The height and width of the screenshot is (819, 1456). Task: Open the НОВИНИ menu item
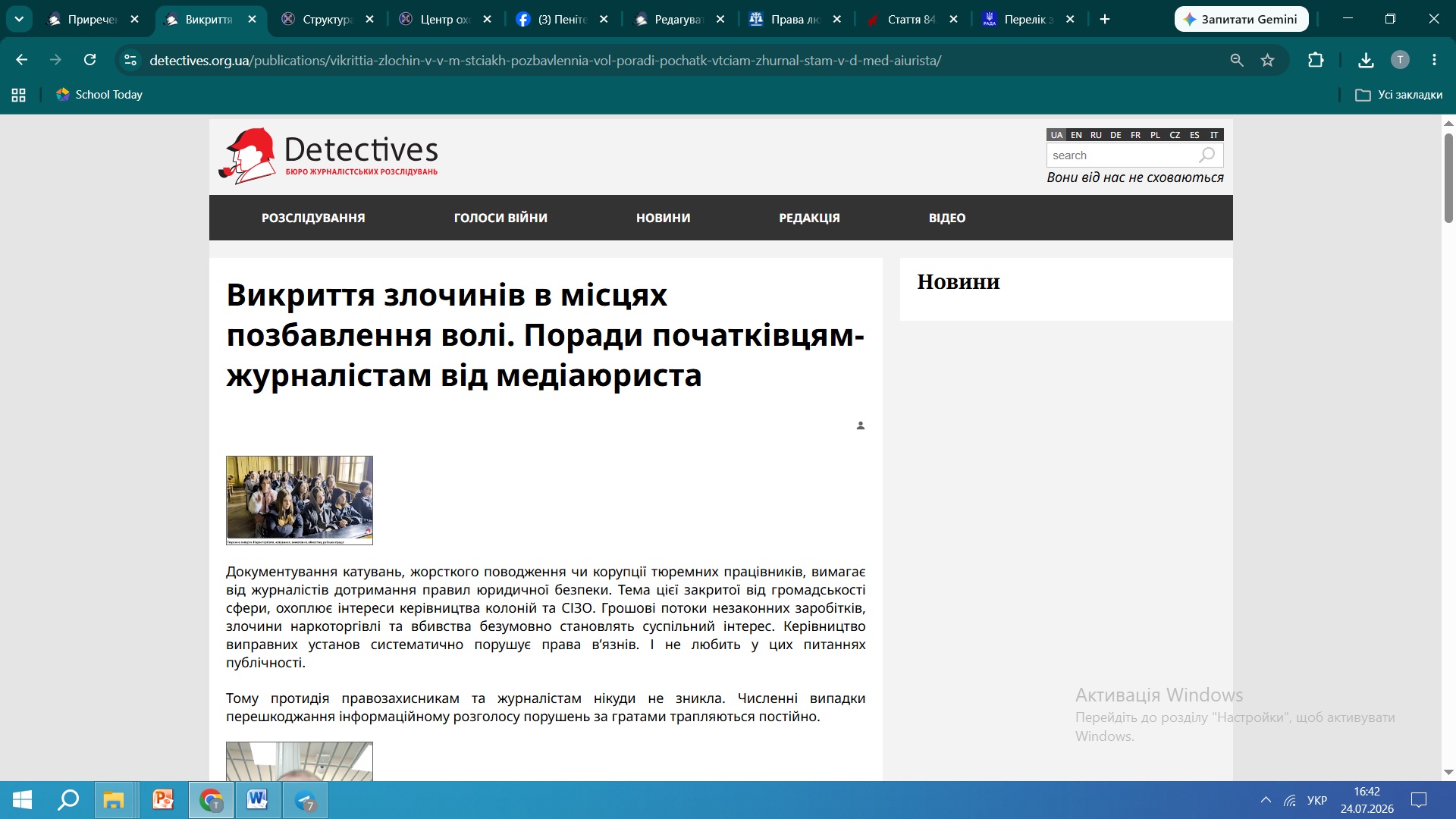point(664,218)
